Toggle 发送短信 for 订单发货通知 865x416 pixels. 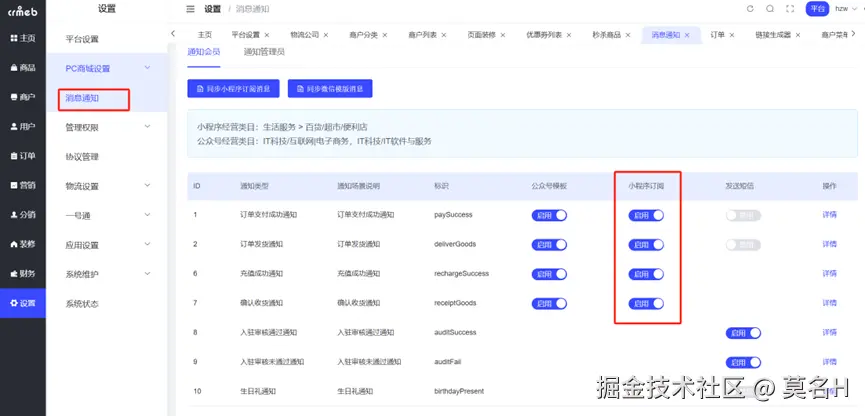(743, 244)
